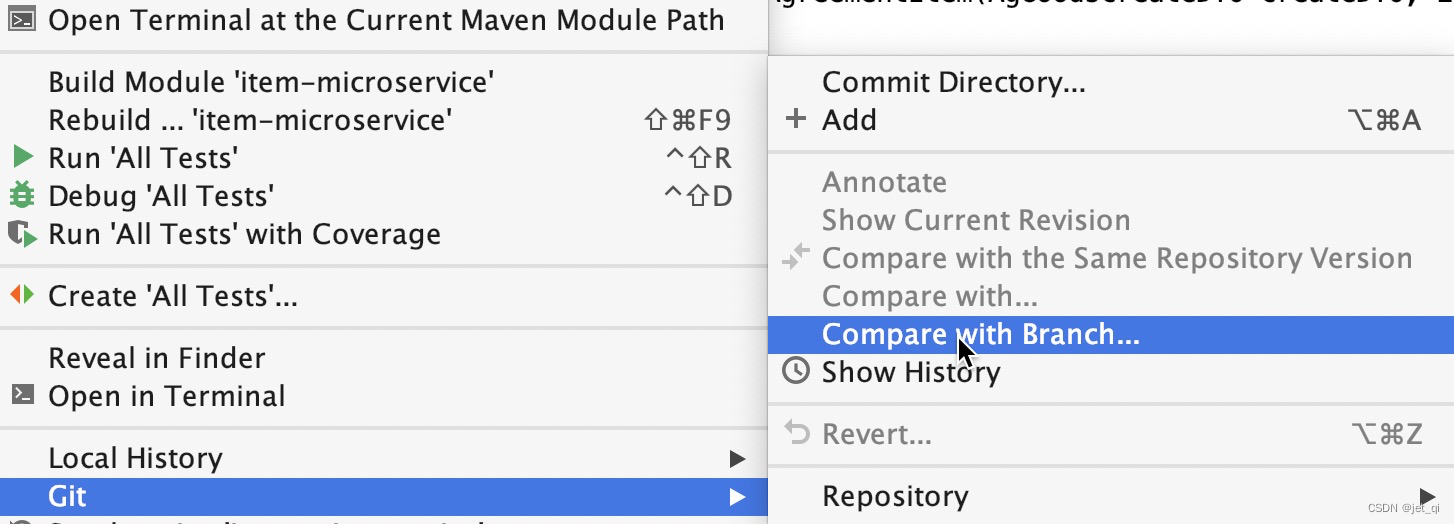Click the Compare with Same Repository arrows icon
This screenshot has height=524, width=1454.
[x=796, y=258]
